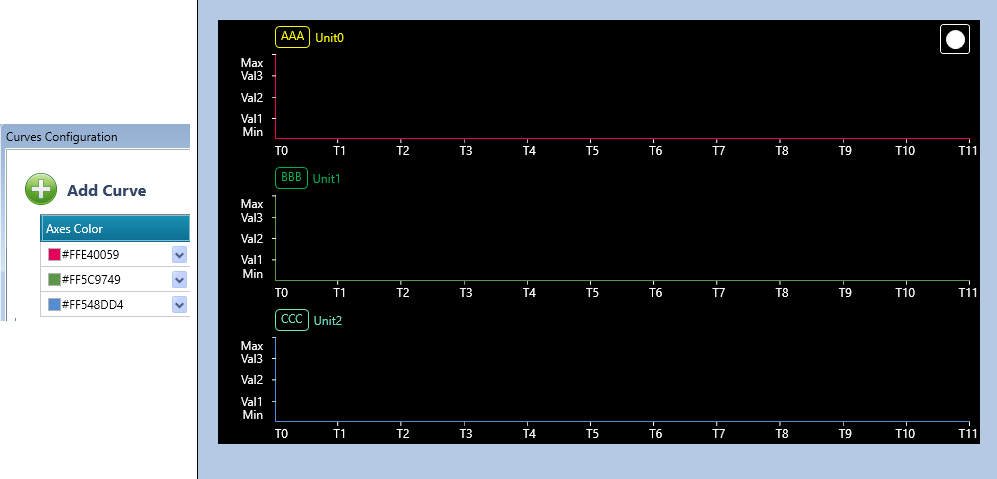Select the AAA curve label badge

click(x=292, y=37)
